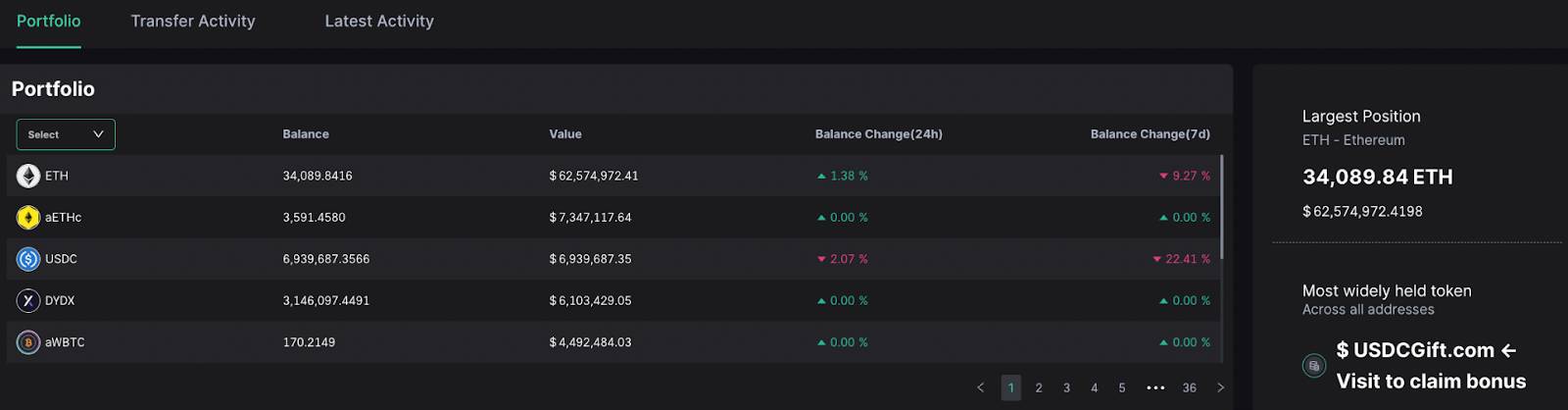Click $62,574,972.4198 position value
1568x410 pixels.
[1362, 212]
